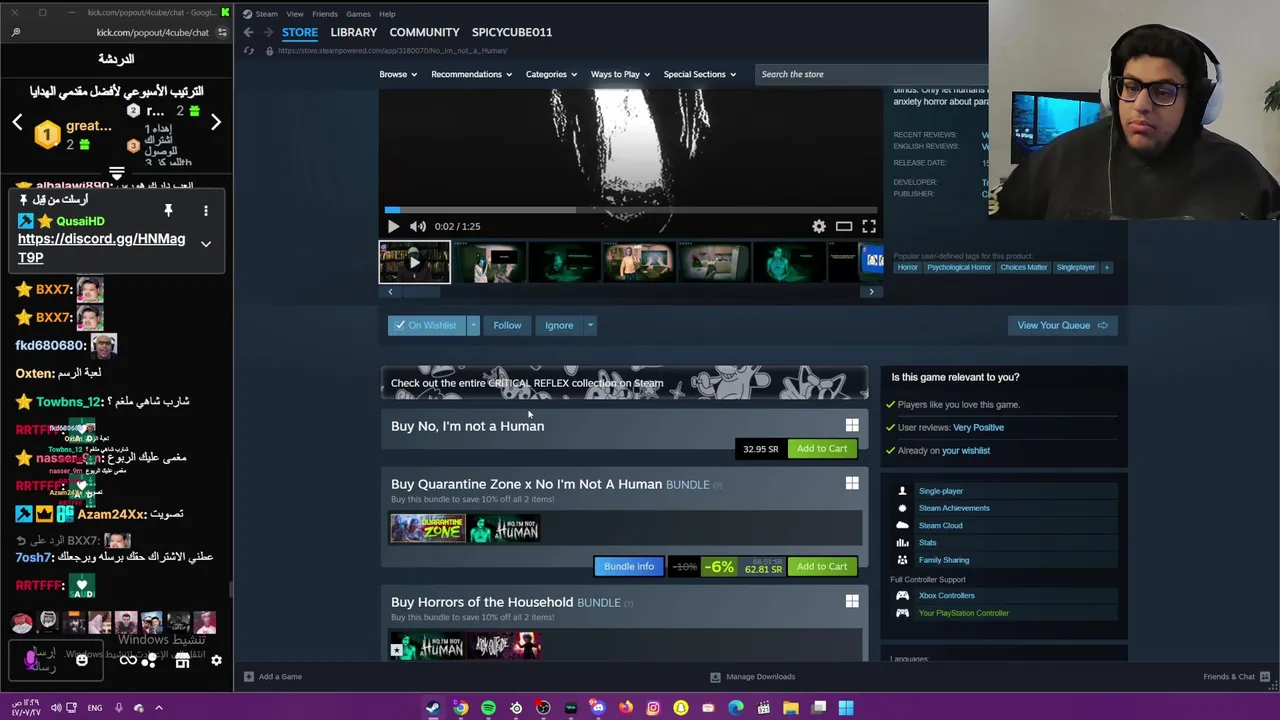Play the game trailer video

(393, 226)
